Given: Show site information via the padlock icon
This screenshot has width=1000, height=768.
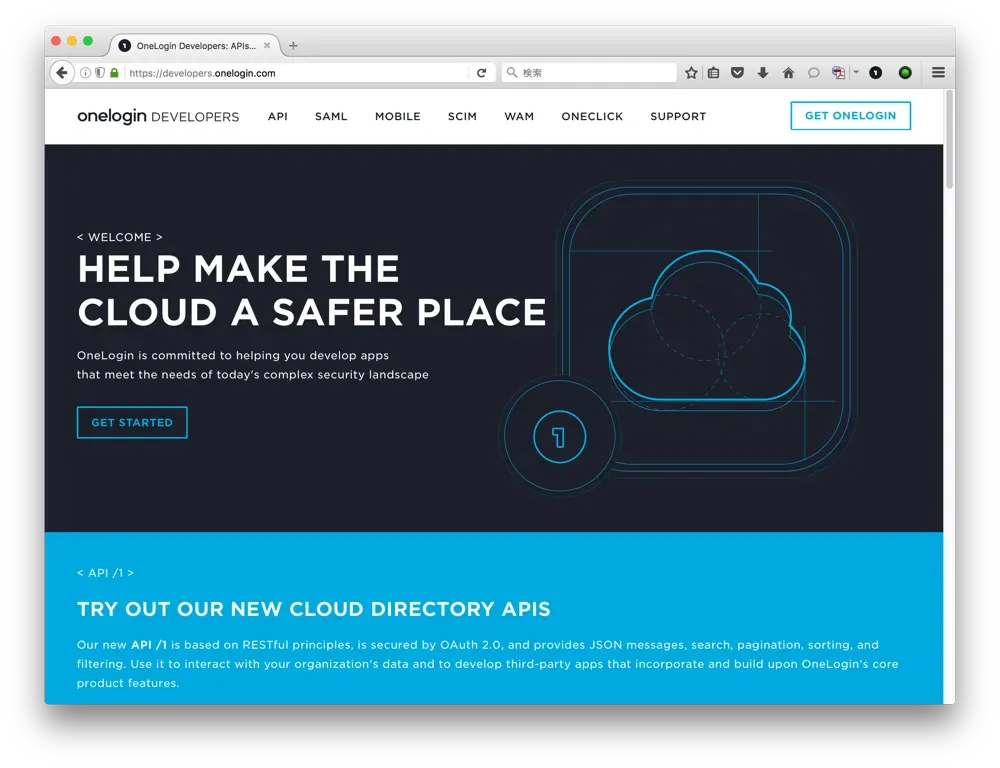Looking at the screenshot, I should tap(114, 73).
